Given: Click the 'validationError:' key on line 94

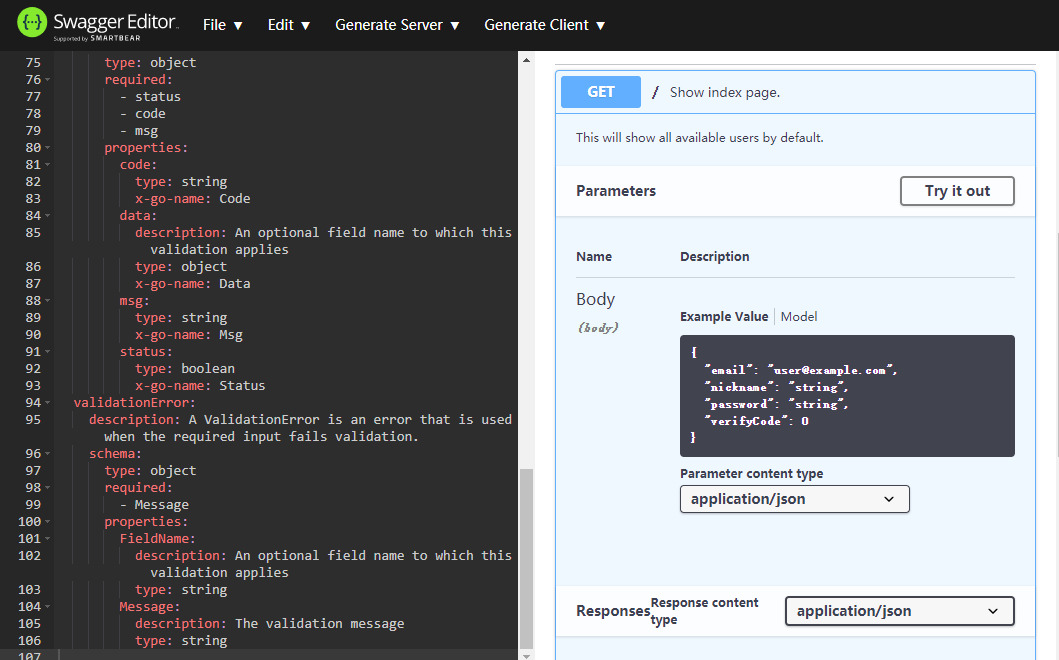Looking at the screenshot, I should point(134,403).
